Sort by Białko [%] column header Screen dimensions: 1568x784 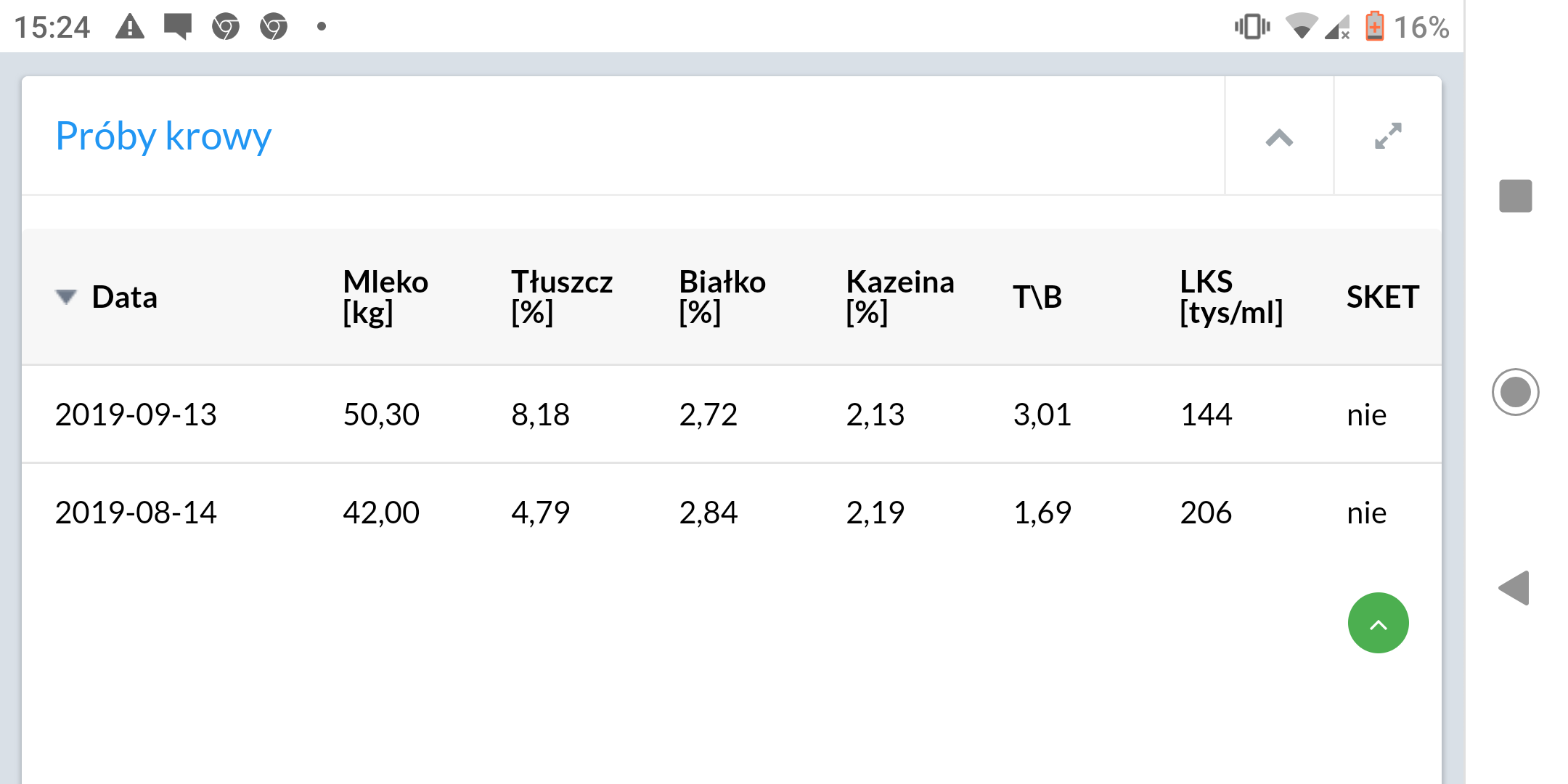point(722,297)
